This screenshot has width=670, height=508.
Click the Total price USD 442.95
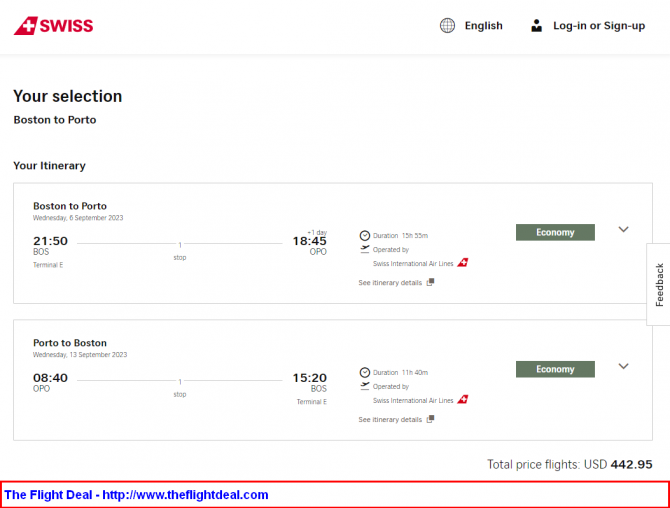tap(570, 464)
